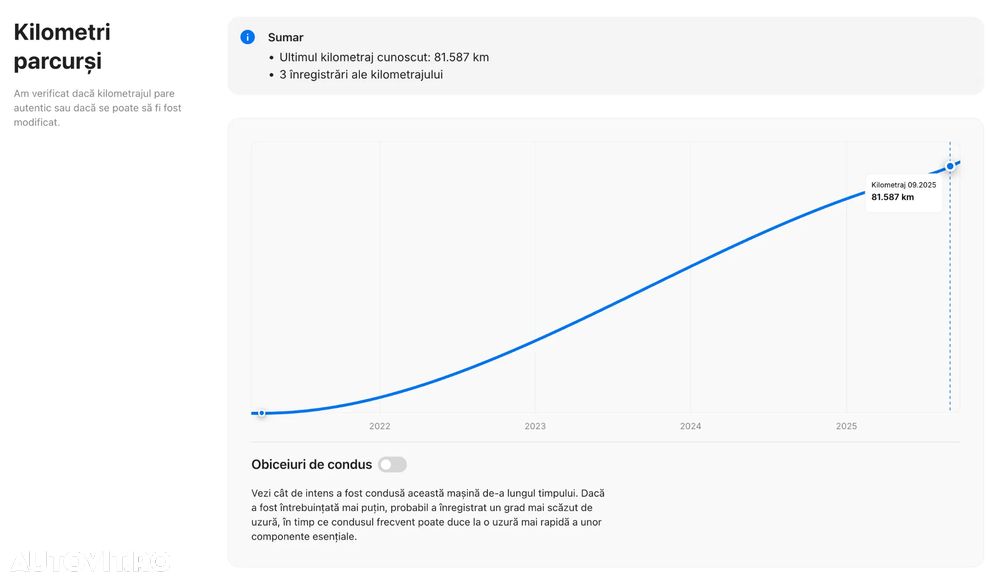
Task: Click the mileage verification text under title
Action: click(x=97, y=108)
